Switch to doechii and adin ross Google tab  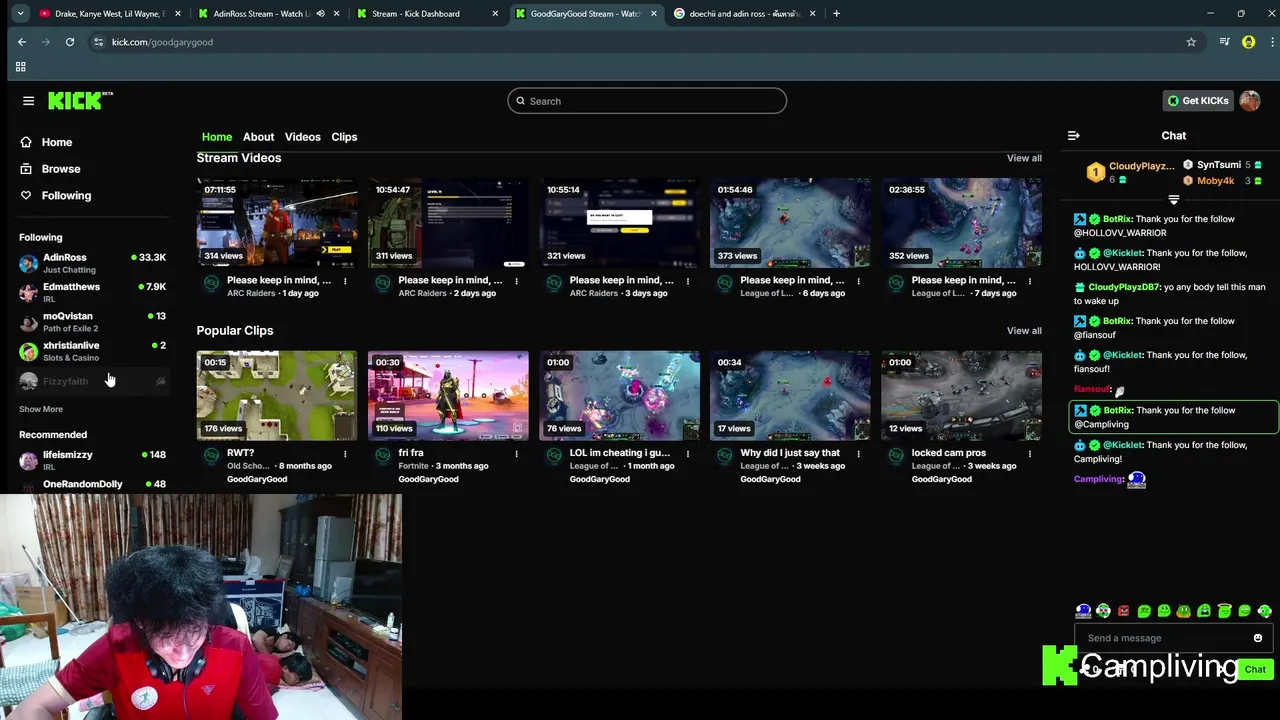pos(745,14)
